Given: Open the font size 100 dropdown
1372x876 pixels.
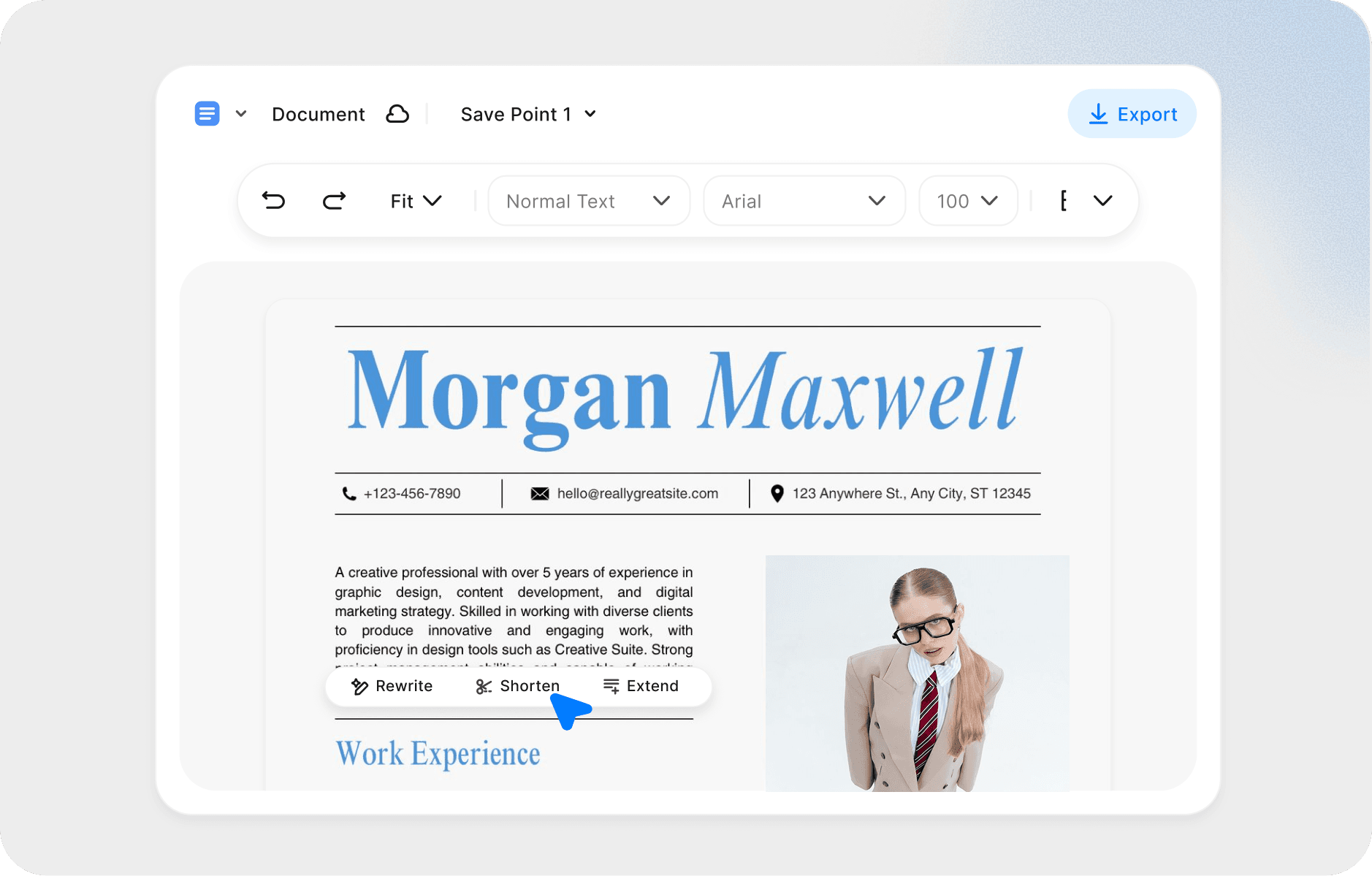Looking at the screenshot, I should pyautogui.click(x=967, y=200).
